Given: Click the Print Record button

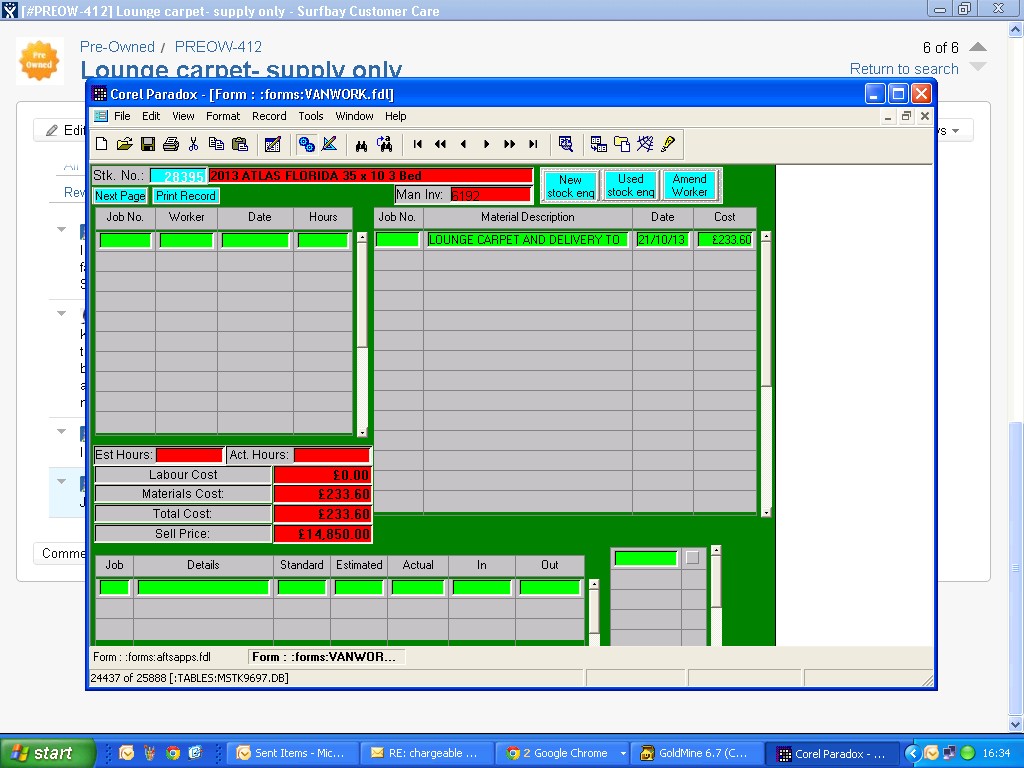Looking at the screenshot, I should click(185, 196).
